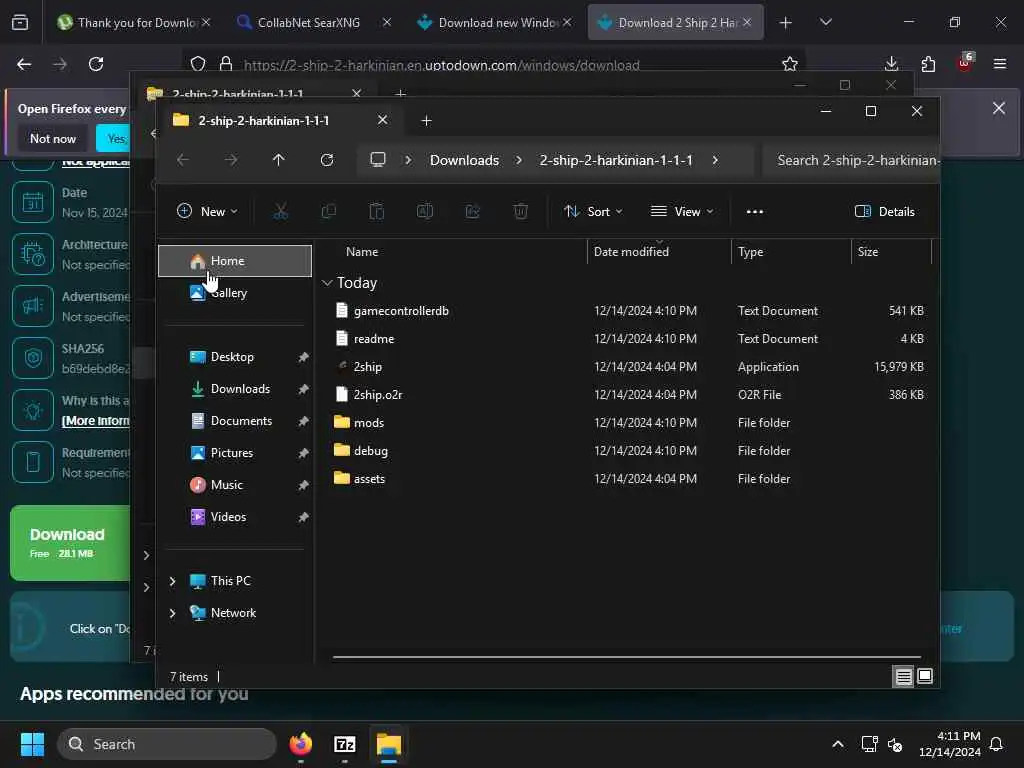1024x768 pixels.
Task: Click the Paste clipboard icon in Explorer toolbar
Action: (x=377, y=211)
